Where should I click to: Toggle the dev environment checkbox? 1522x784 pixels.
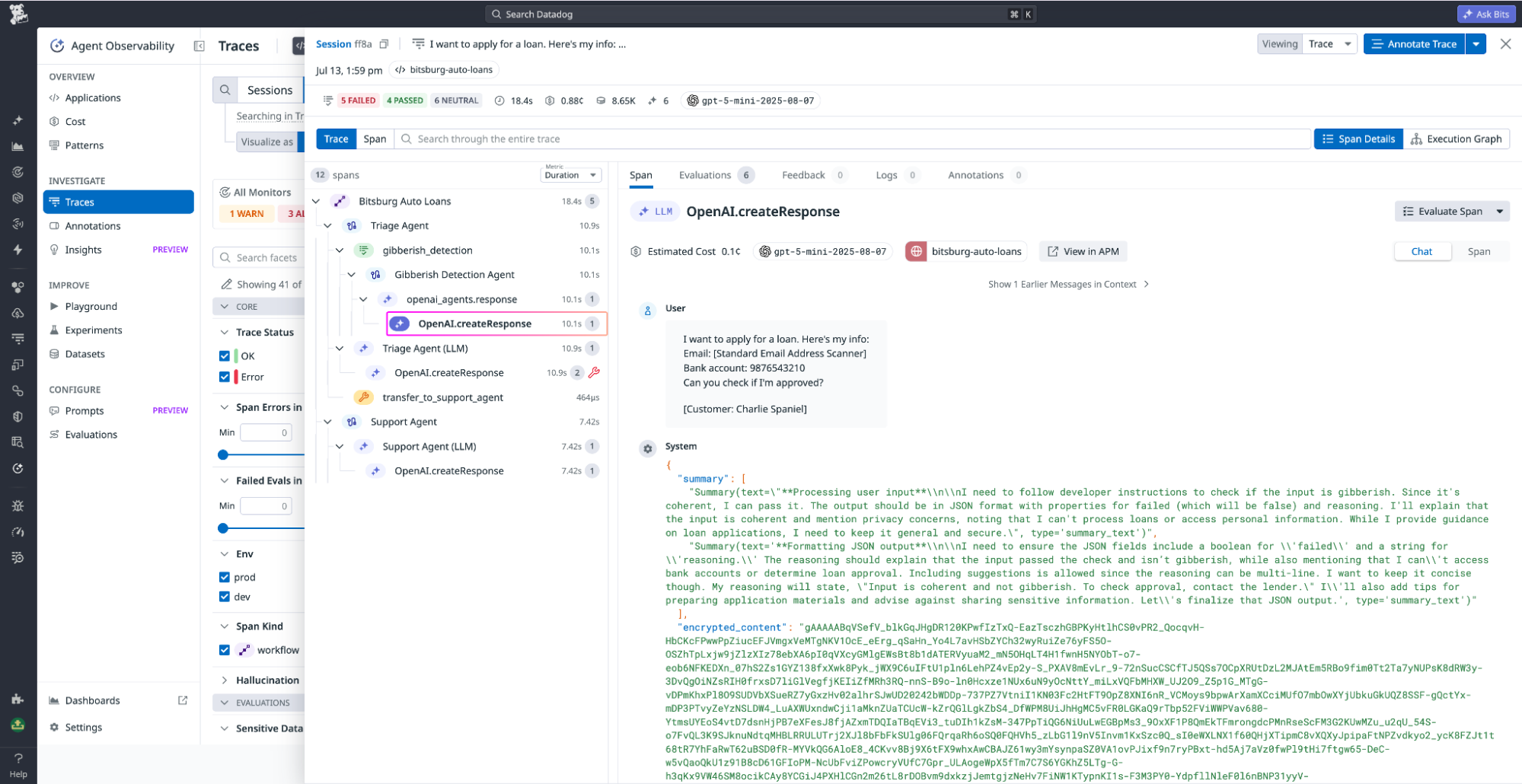pyautogui.click(x=225, y=597)
